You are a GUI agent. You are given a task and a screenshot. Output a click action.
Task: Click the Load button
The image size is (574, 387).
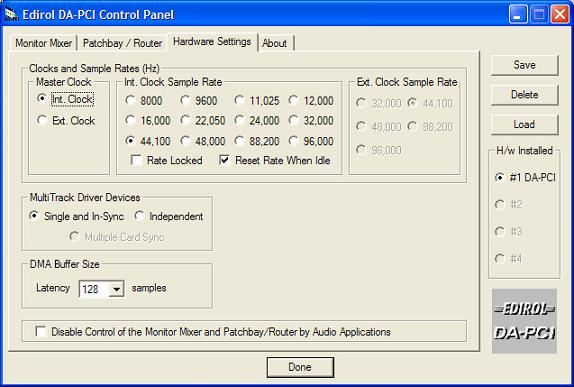(524, 124)
